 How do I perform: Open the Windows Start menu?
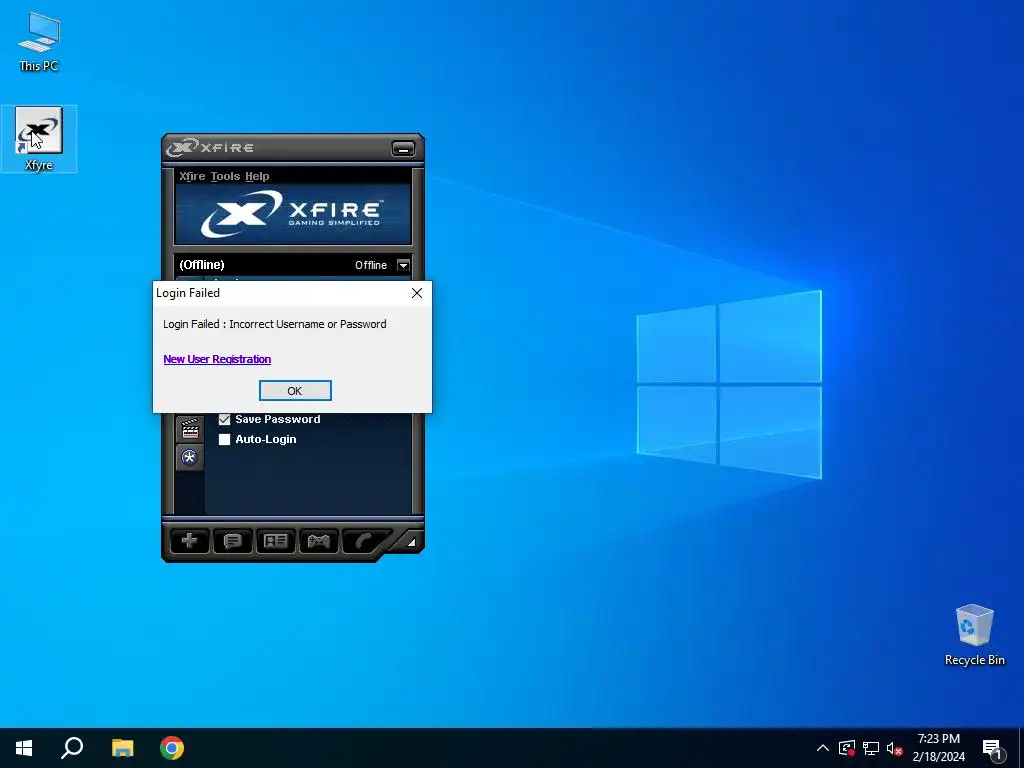coord(24,748)
